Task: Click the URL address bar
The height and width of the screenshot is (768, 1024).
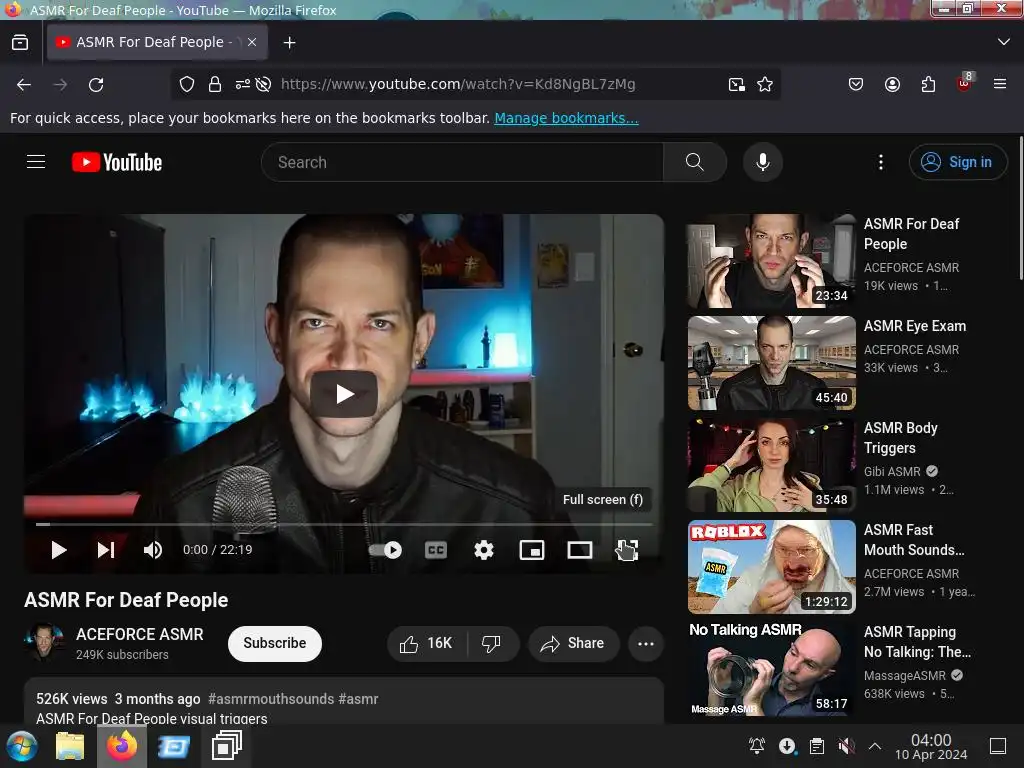Action: click(x=457, y=84)
